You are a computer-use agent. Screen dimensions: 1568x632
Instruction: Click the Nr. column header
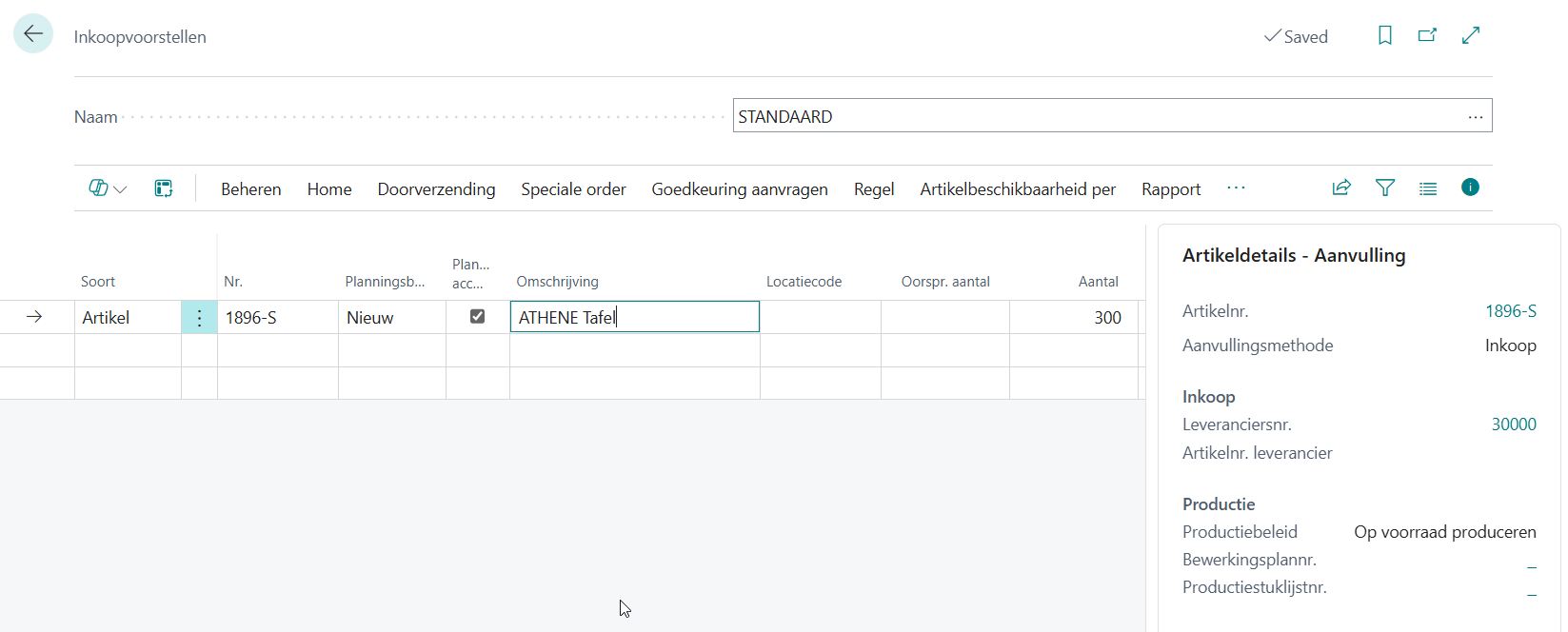[233, 282]
